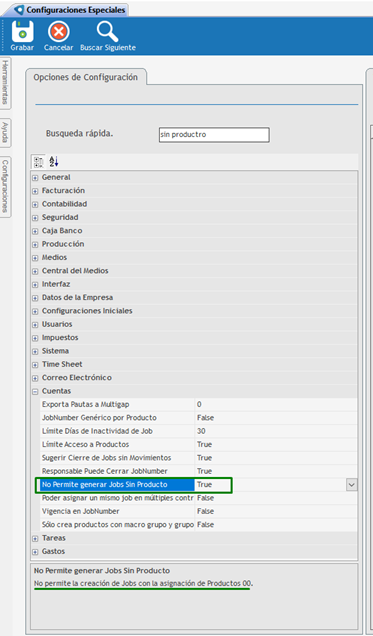Image resolution: width=373 pixels, height=636 pixels.
Task: Open the Configuraciones side tab
Action: click(5, 187)
